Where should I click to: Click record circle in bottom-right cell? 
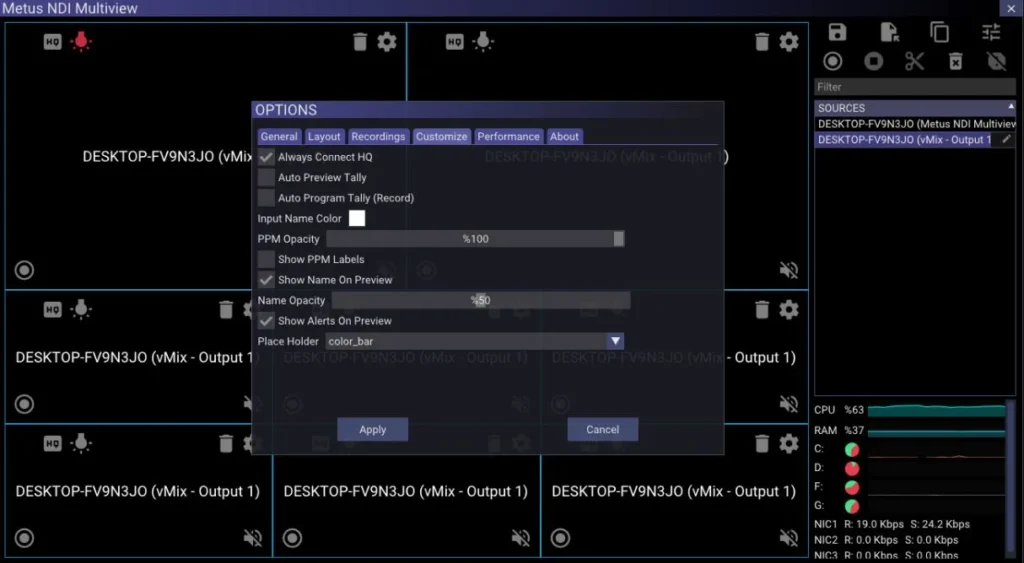(560, 538)
